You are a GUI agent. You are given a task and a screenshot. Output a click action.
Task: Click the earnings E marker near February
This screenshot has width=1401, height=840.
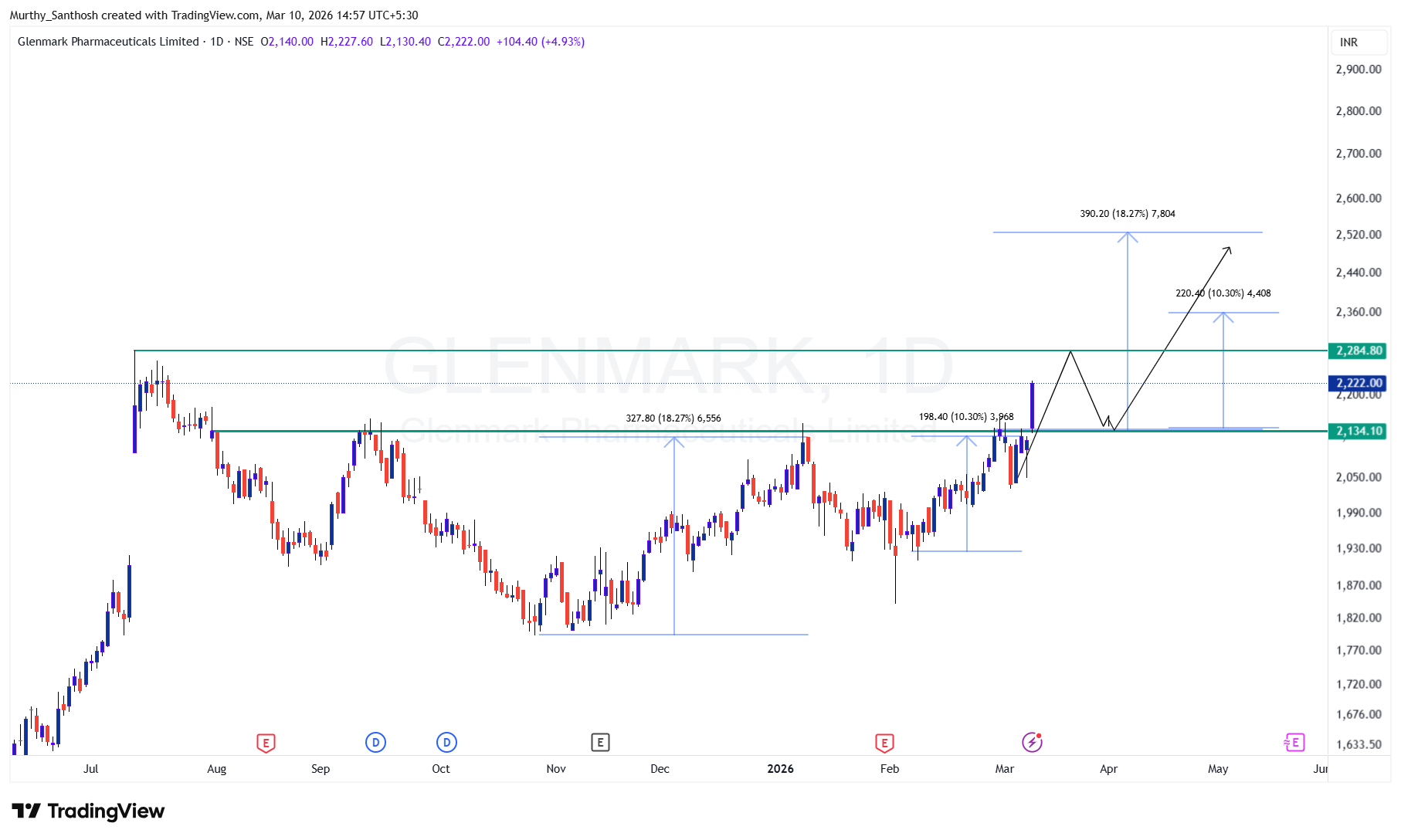(884, 743)
